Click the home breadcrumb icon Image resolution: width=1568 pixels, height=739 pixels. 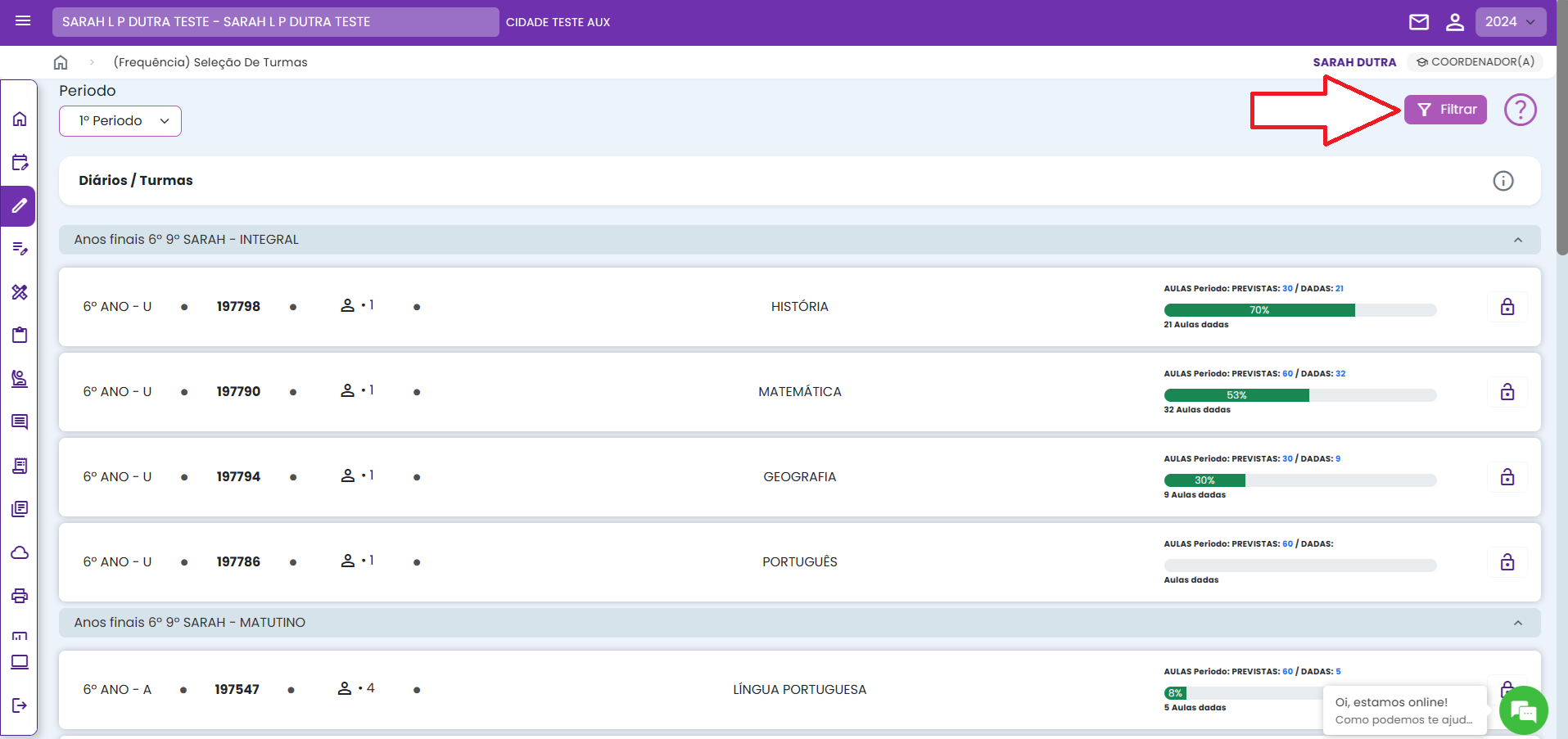[61, 62]
